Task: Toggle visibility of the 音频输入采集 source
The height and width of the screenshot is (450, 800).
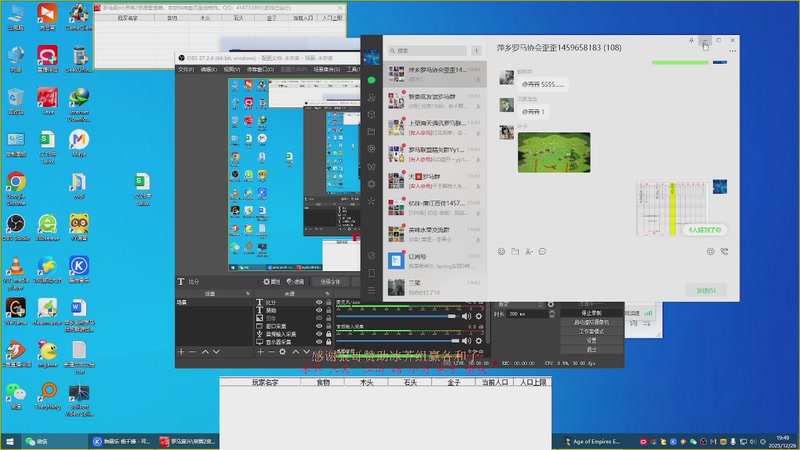Action: [x=319, y=334]
